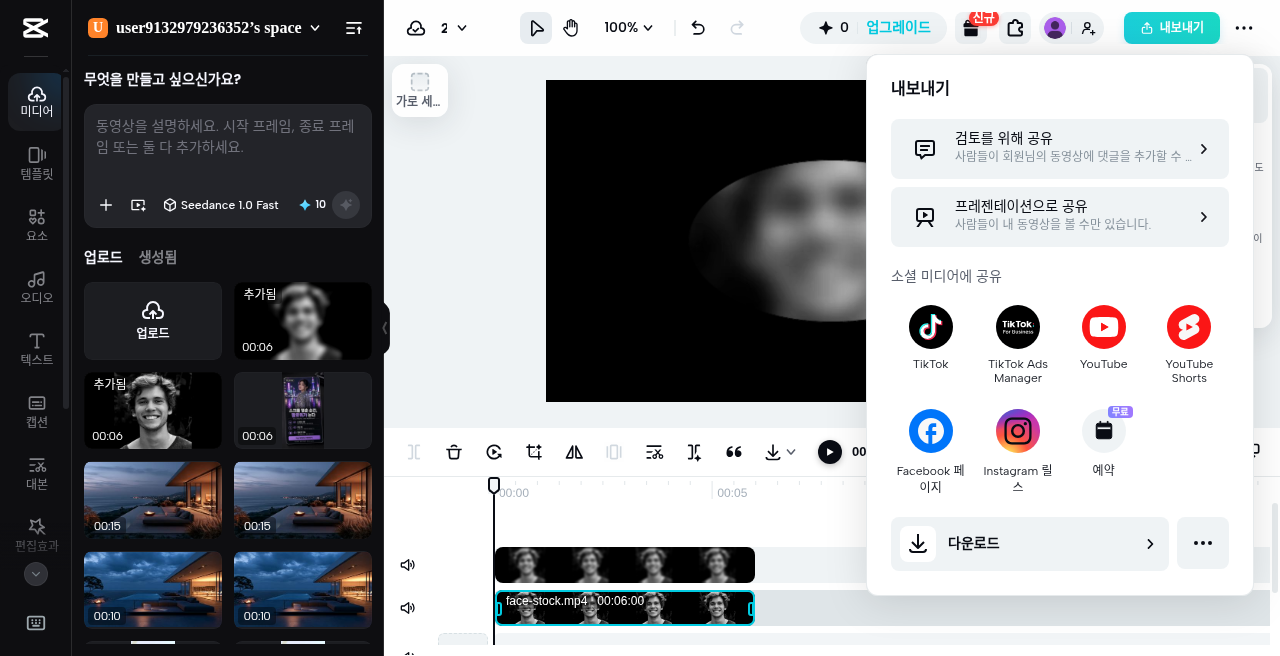Click the crop tool in timeline toolbar
Viewport: 1280px width, 656px height.
534,452
